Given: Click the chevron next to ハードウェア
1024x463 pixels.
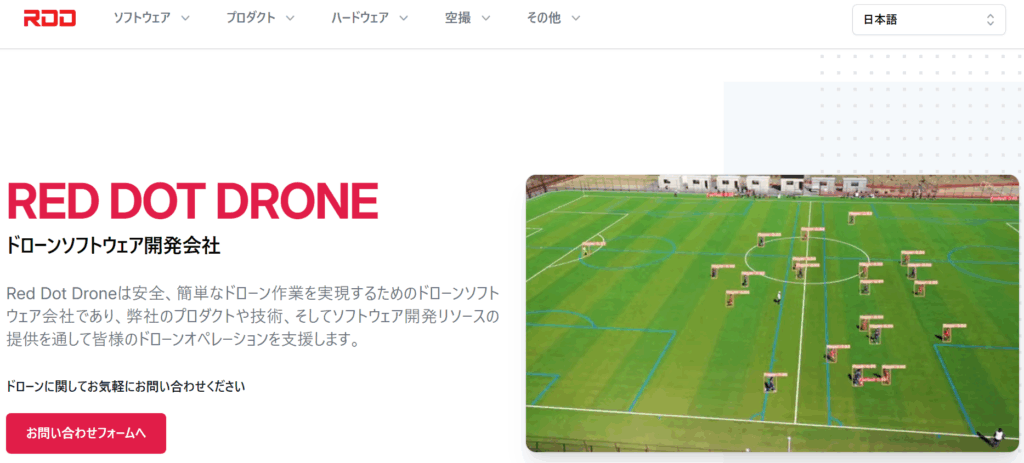Looking at the screenshot, I should tap(404, 18).
